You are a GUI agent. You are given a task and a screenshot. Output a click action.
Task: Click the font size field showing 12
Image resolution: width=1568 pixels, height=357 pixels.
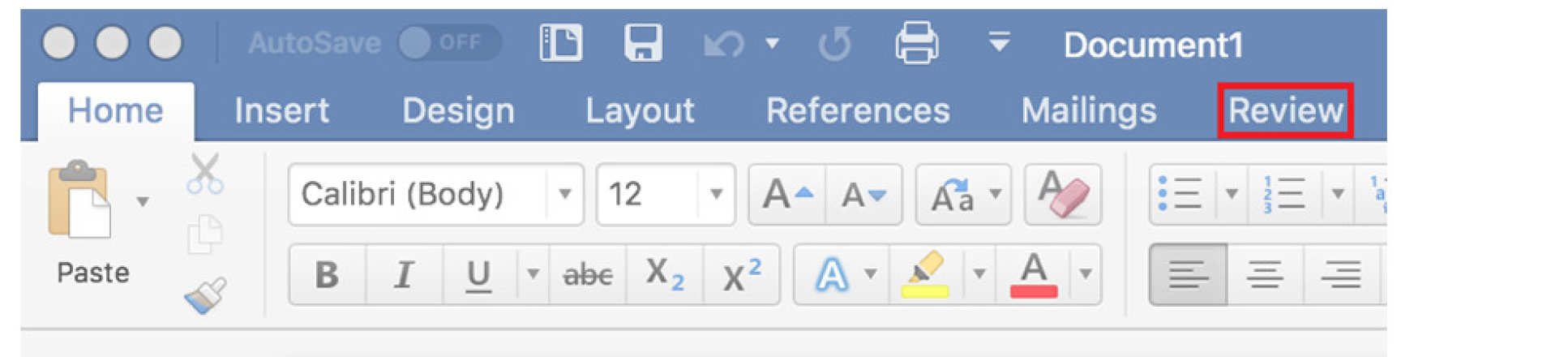coord(647,195)
